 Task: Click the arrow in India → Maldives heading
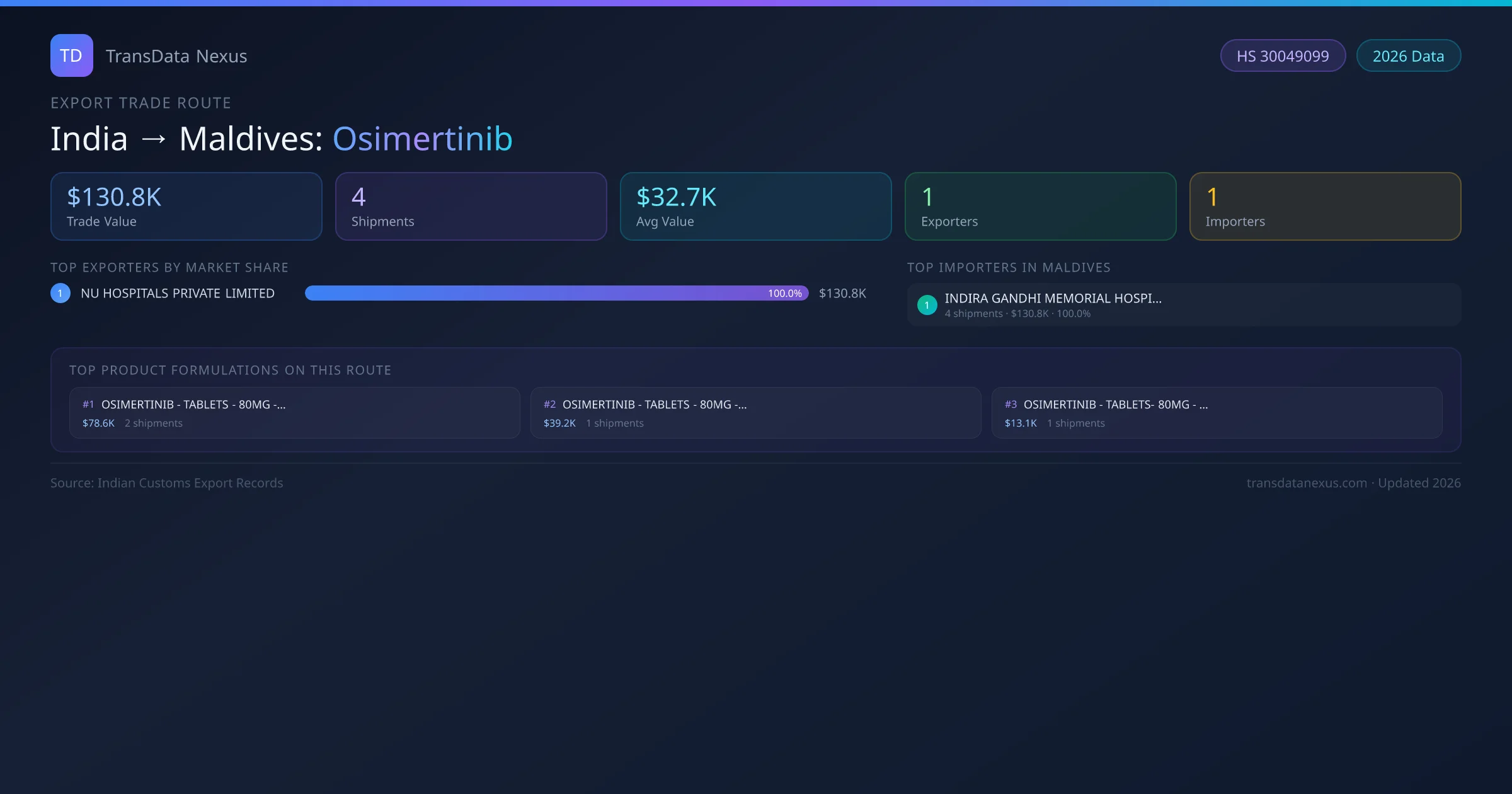pyautogui.click(x=154, y=139)
